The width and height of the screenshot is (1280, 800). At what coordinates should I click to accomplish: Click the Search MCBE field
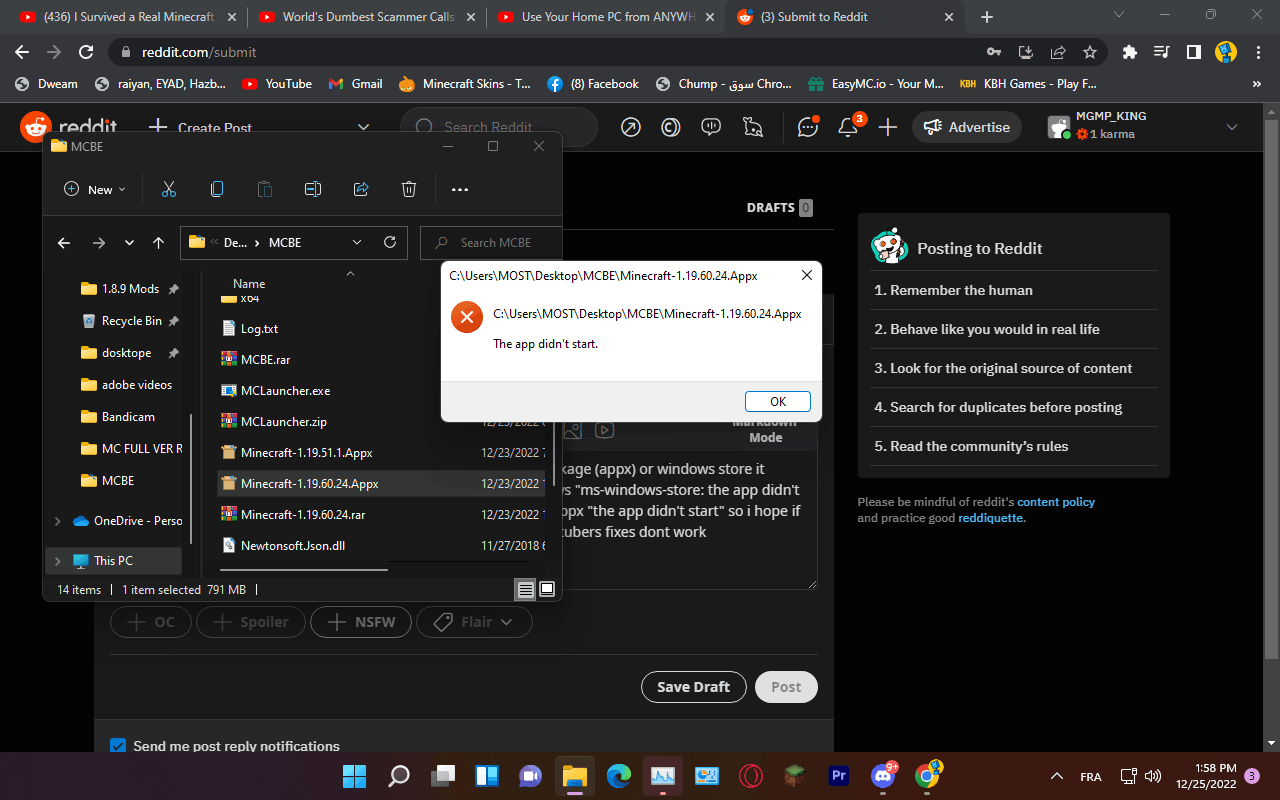click(x=491, y=242)
